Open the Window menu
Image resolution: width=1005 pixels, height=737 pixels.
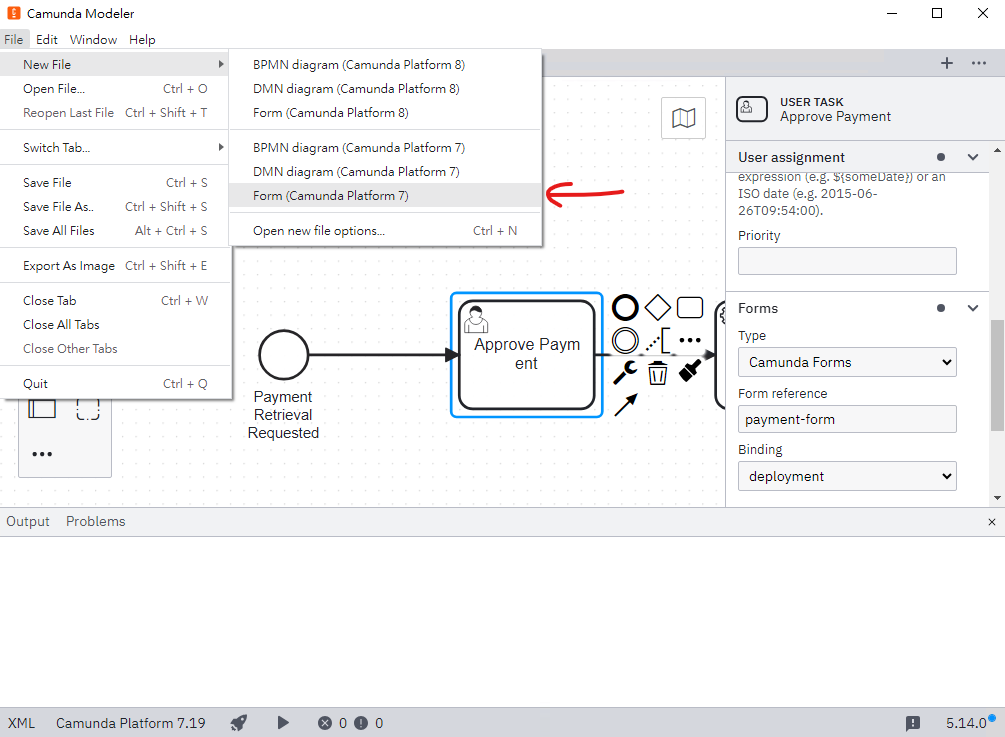click(94, 39)
